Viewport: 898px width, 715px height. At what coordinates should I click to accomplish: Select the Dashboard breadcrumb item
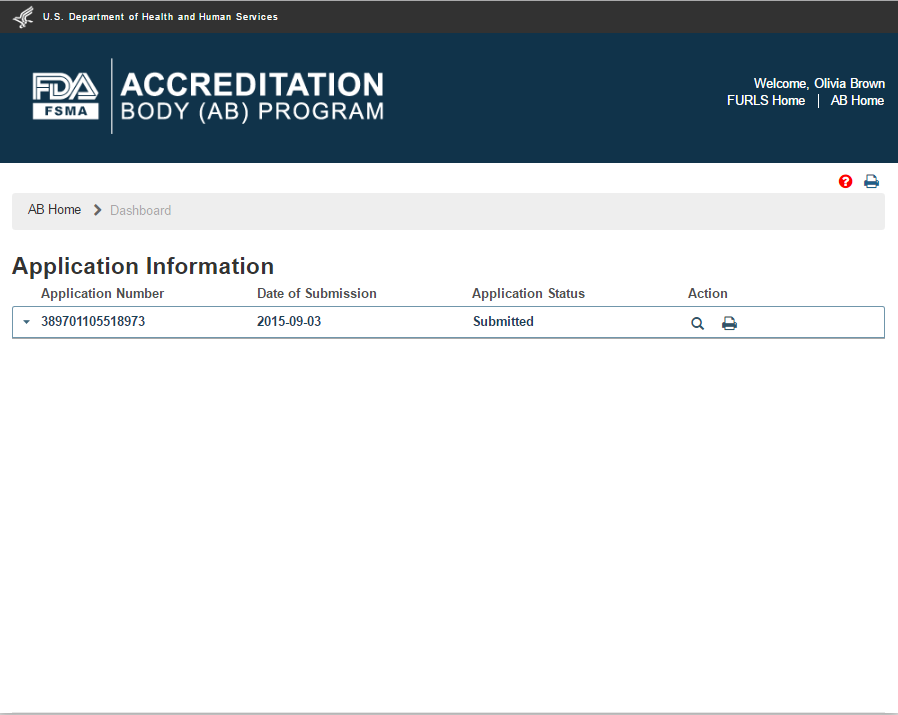point(140,210)
